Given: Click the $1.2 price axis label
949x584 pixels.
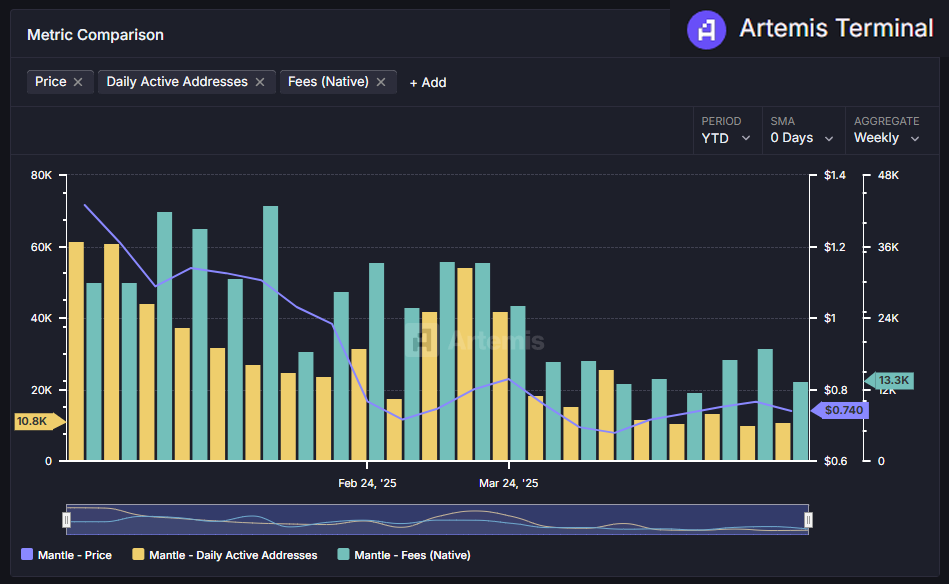Looking at the screenshot, I should coord(835,247).
